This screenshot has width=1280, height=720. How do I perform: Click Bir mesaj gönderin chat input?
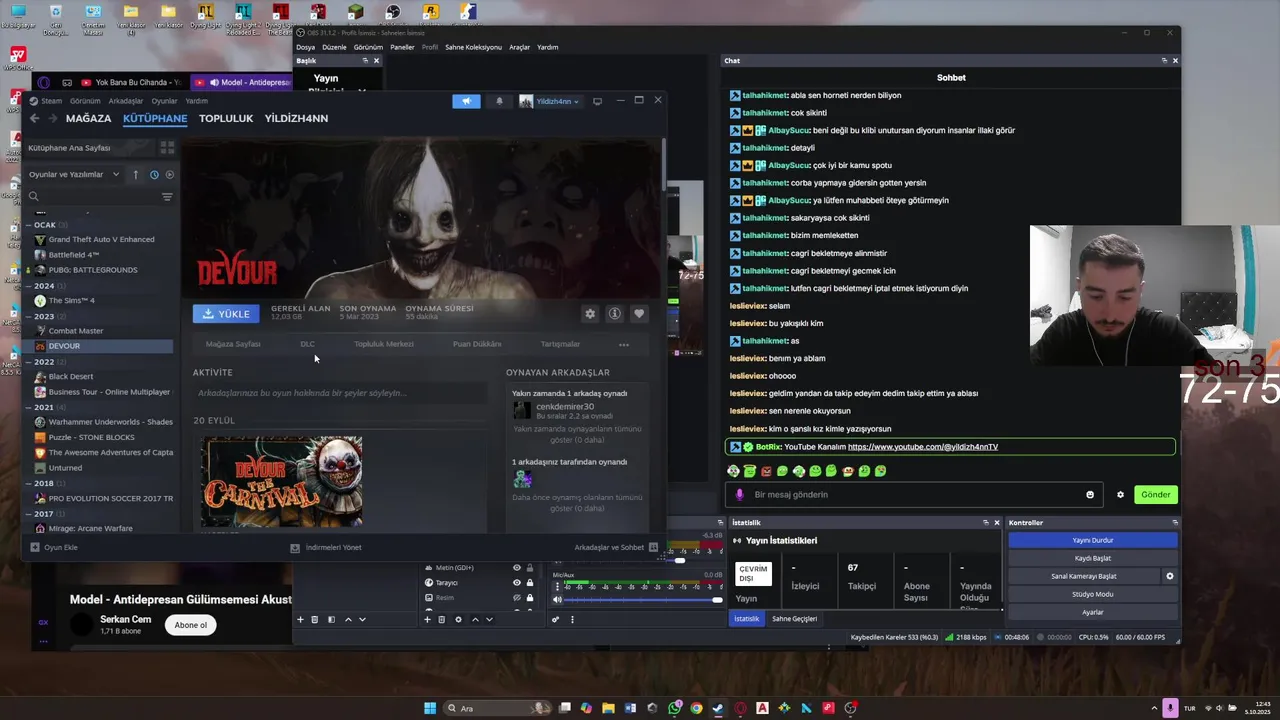click(914, 494)
